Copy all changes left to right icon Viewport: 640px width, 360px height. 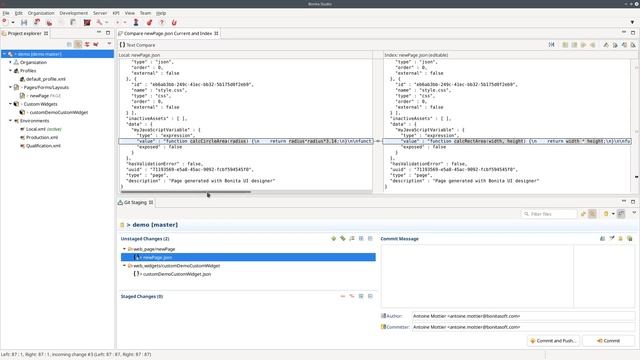(565, 45)
